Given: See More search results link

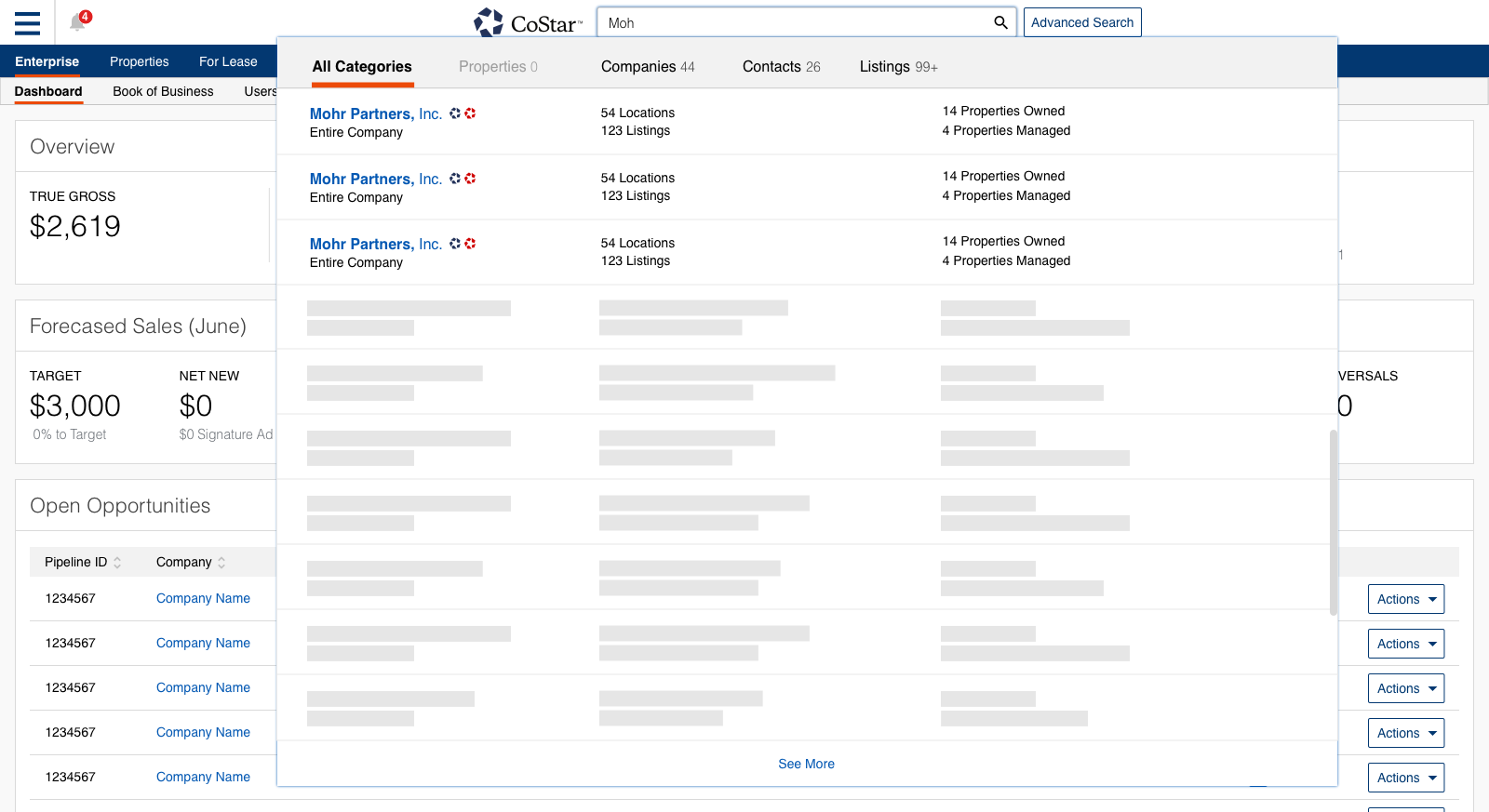Looking at the screenshot, I should tap(806, 764).
